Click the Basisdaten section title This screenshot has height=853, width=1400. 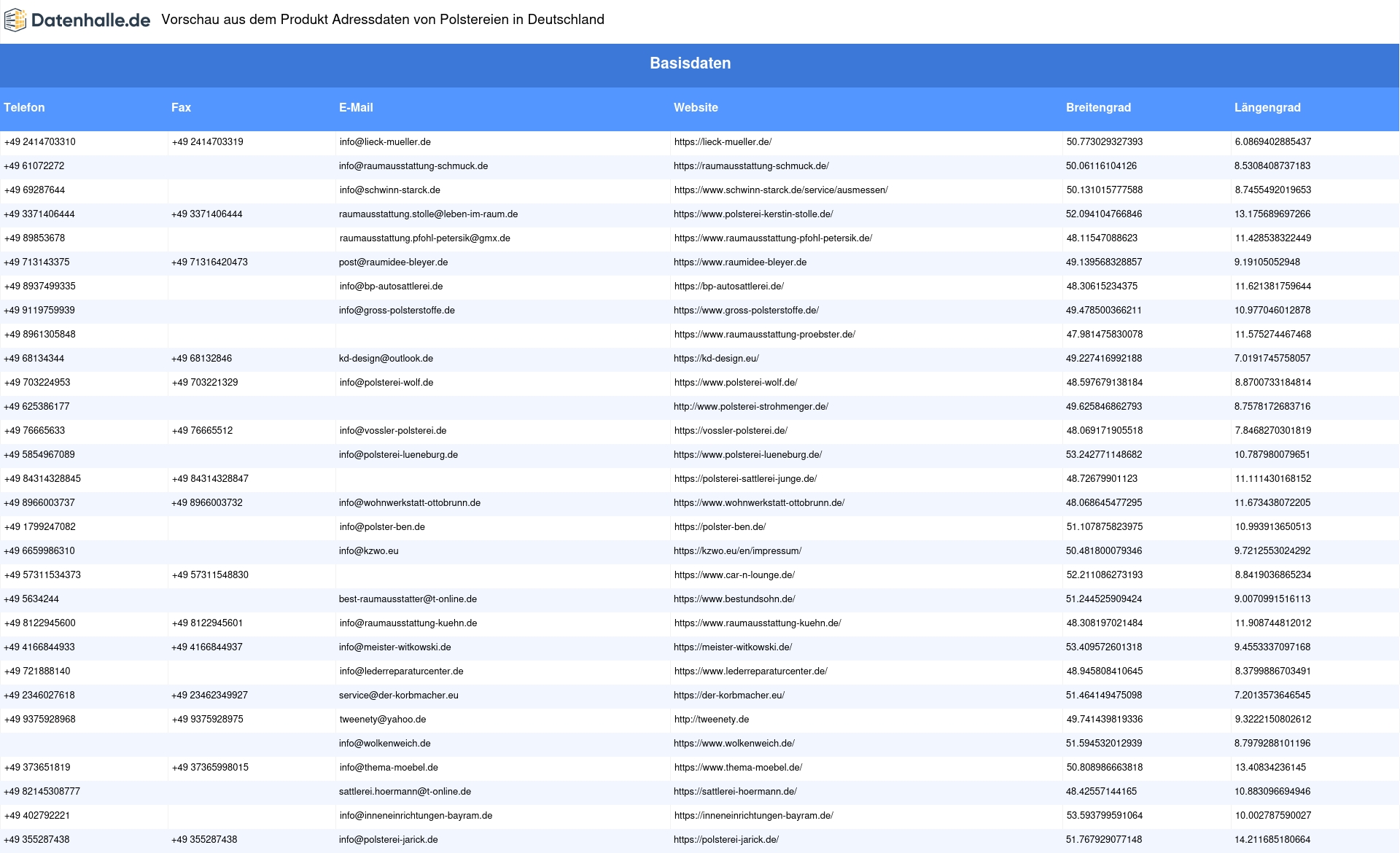point(691,63)
